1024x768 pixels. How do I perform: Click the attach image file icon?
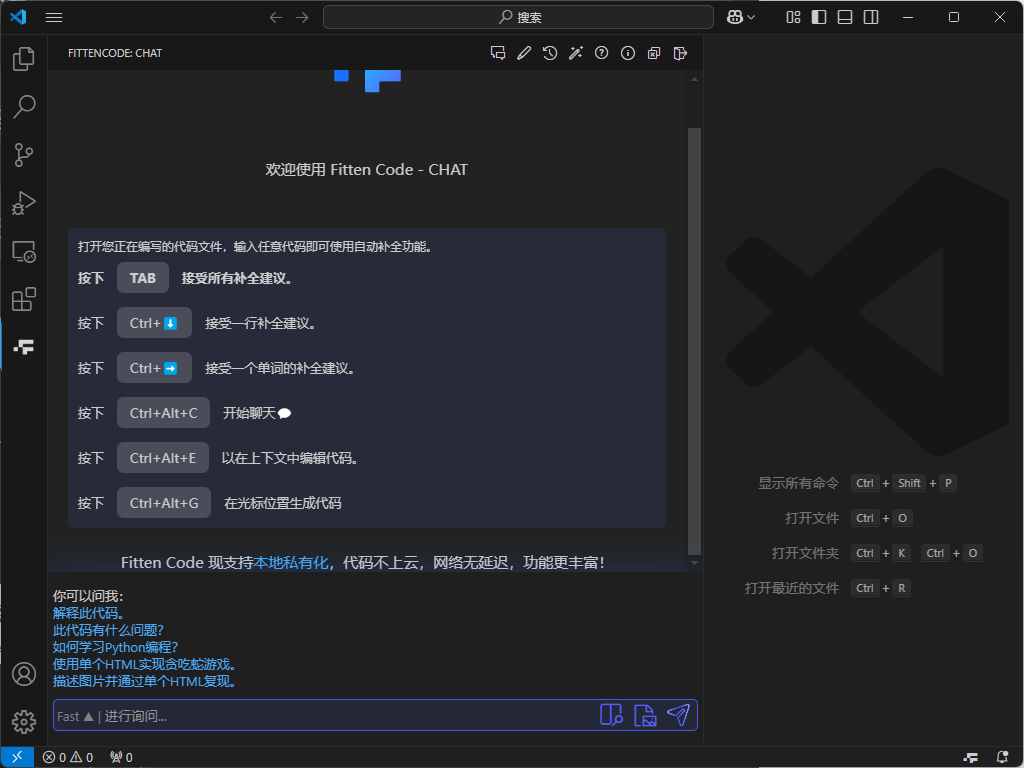(x=645, y=714)
